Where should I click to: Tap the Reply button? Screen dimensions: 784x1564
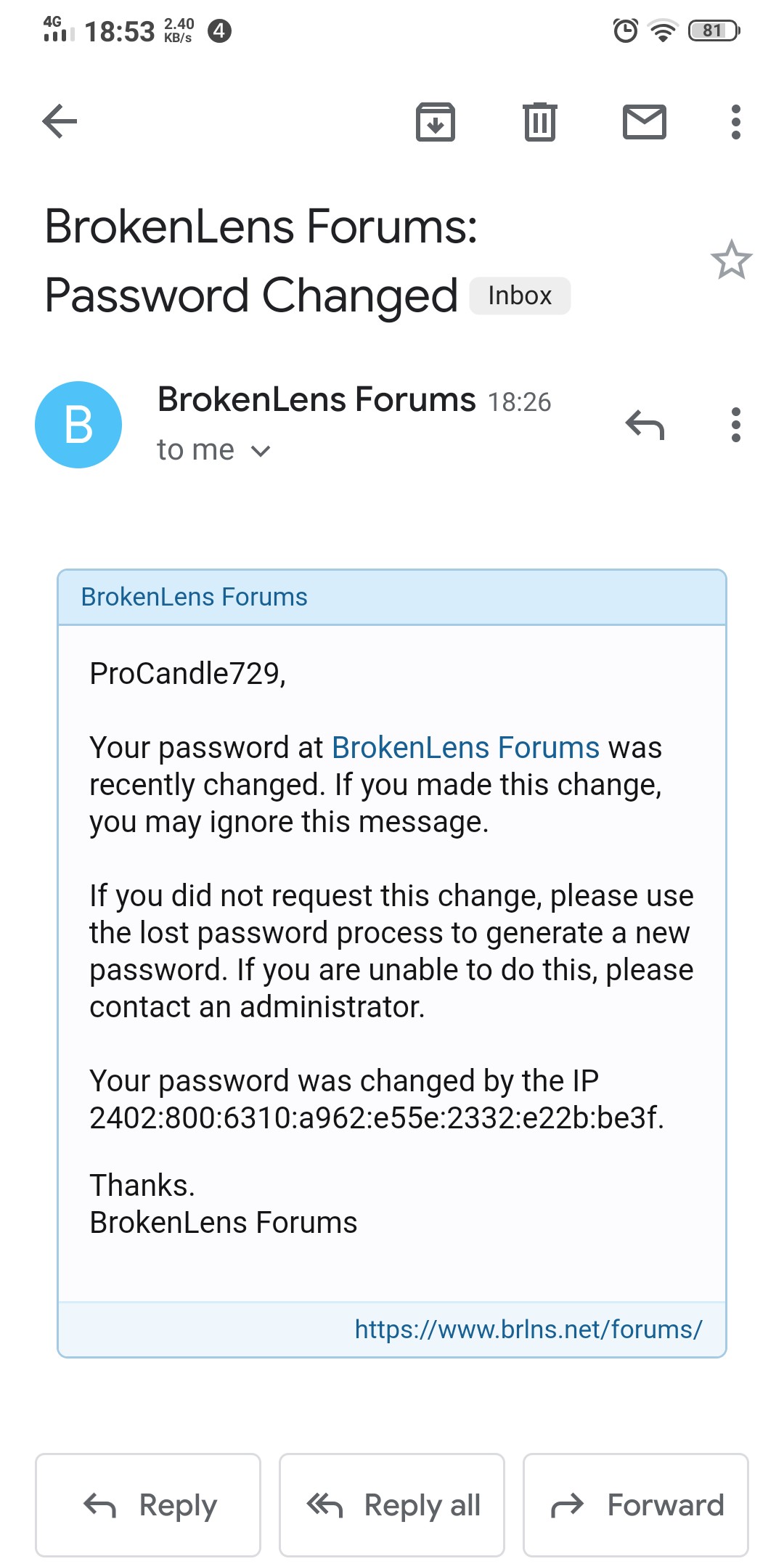click(x=148, y=1505)
